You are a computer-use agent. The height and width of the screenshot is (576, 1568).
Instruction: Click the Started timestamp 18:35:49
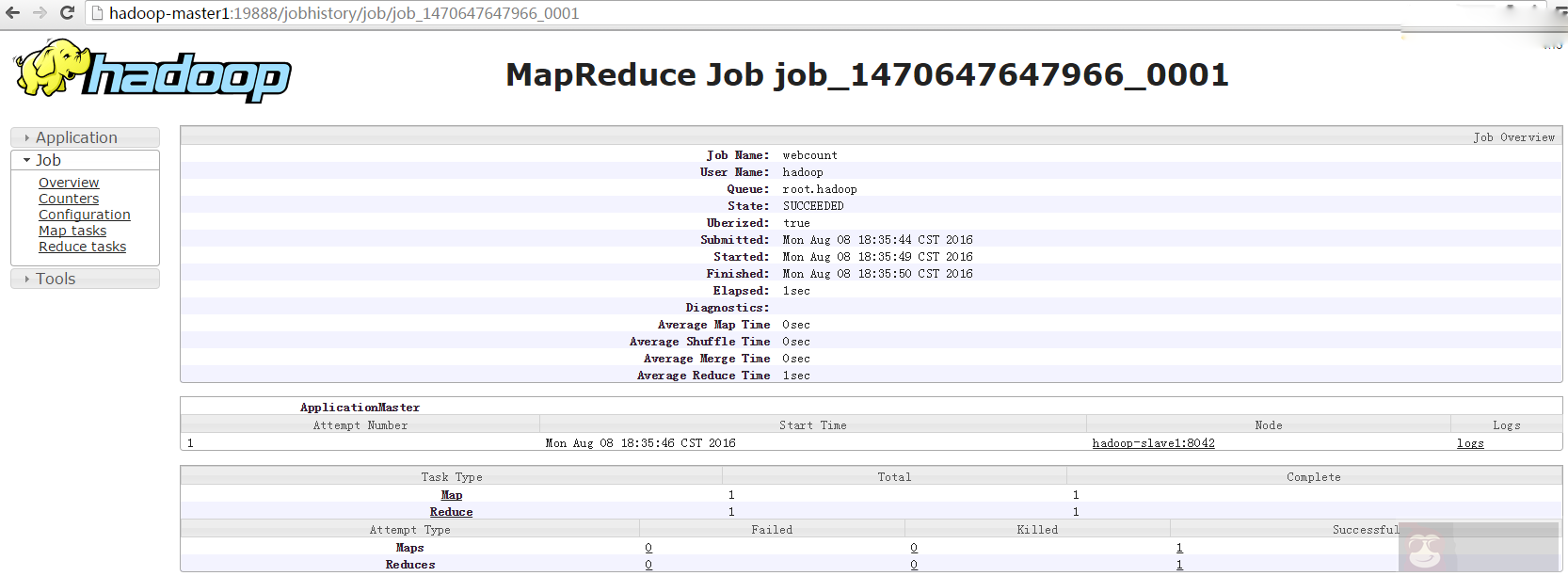pos(877,257)
